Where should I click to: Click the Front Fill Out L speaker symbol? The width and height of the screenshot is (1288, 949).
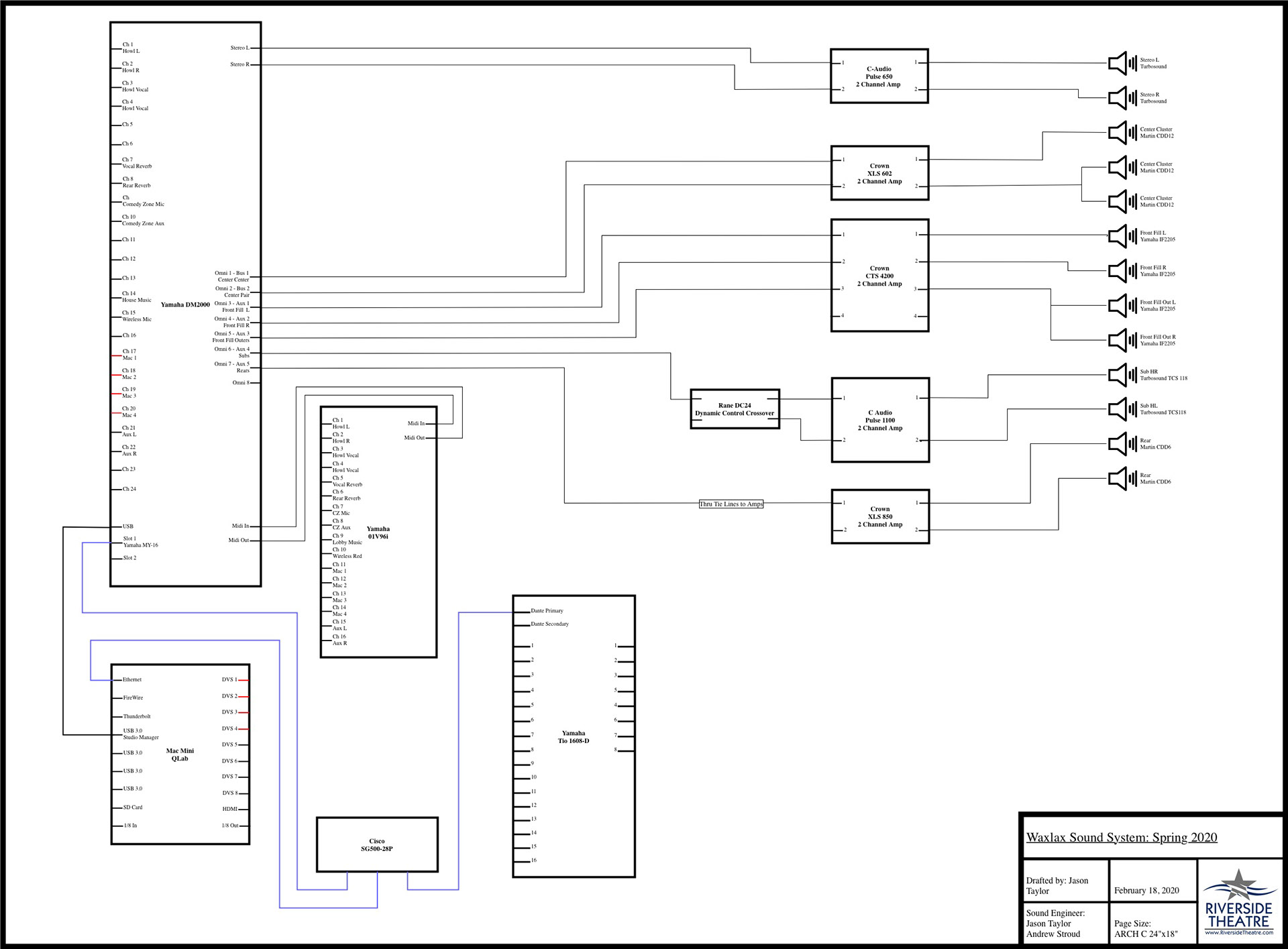[1122, 306]
